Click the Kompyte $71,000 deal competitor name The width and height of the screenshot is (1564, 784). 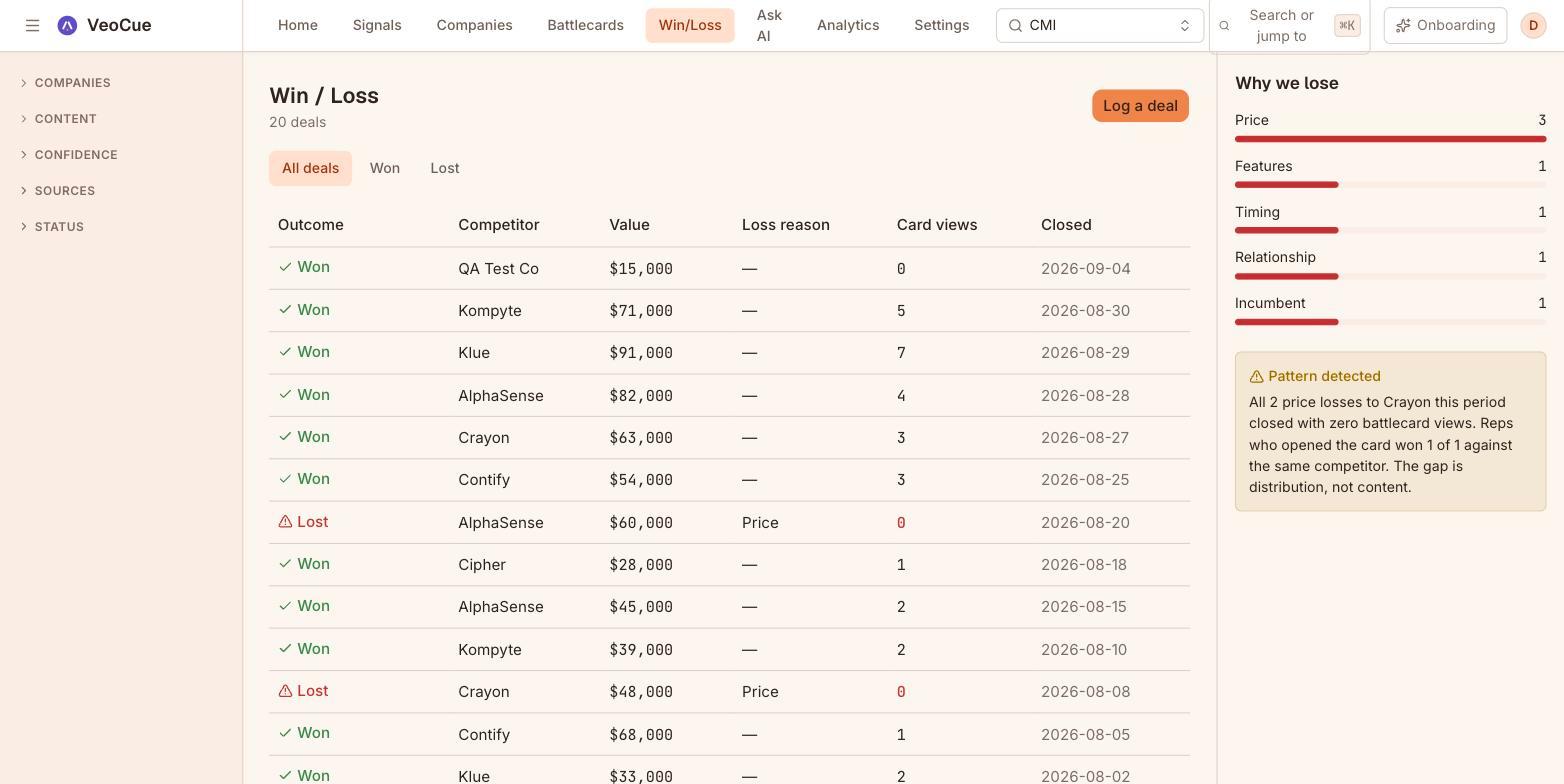pos(490,311)
